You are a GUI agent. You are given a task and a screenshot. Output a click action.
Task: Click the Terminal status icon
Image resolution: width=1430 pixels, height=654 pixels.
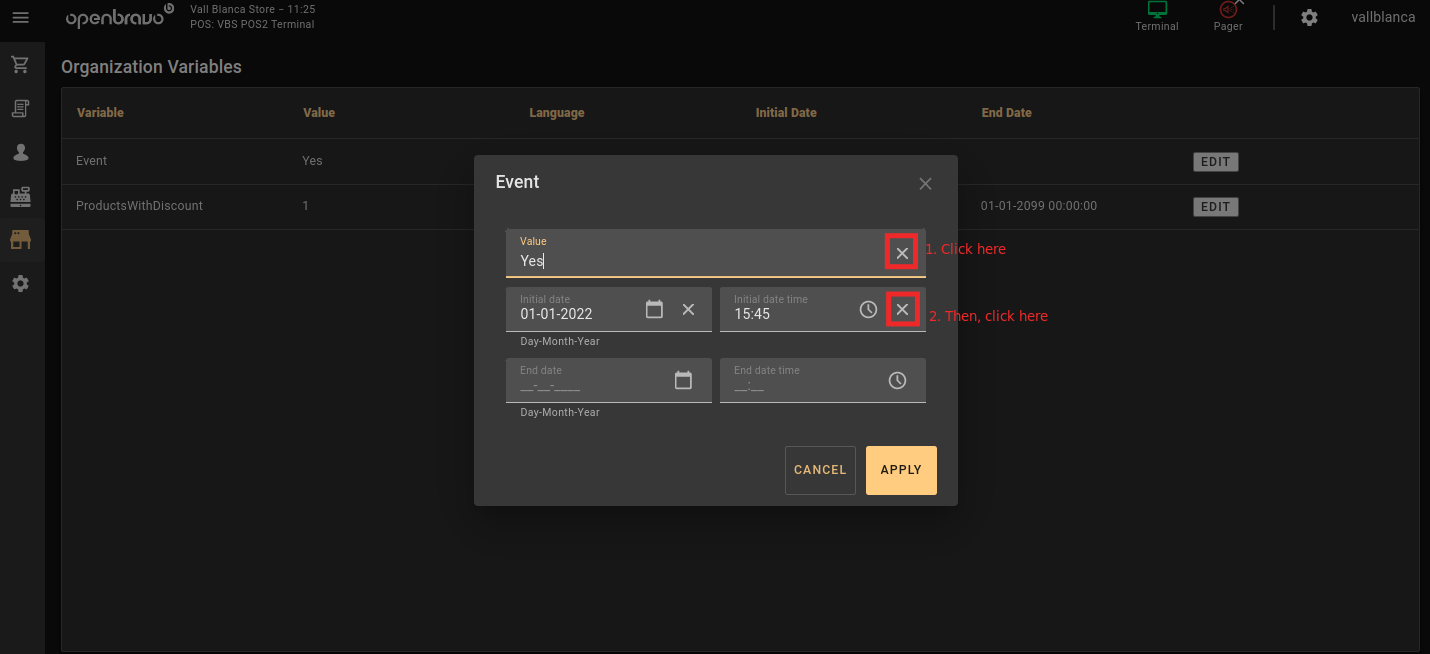[1157, 11]
